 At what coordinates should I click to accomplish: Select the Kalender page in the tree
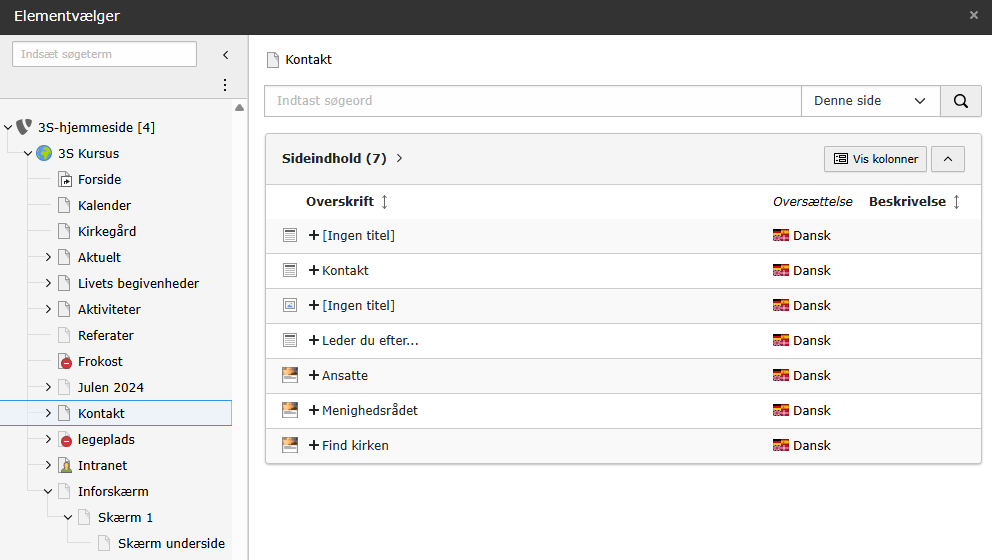pyautogui.click(x=104, y=205)
